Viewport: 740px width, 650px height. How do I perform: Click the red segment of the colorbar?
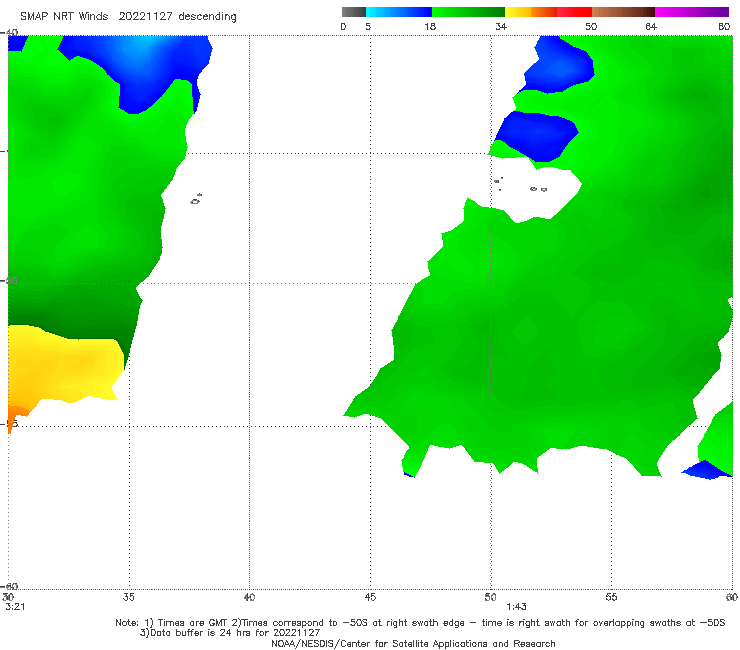tap(574, 12)
